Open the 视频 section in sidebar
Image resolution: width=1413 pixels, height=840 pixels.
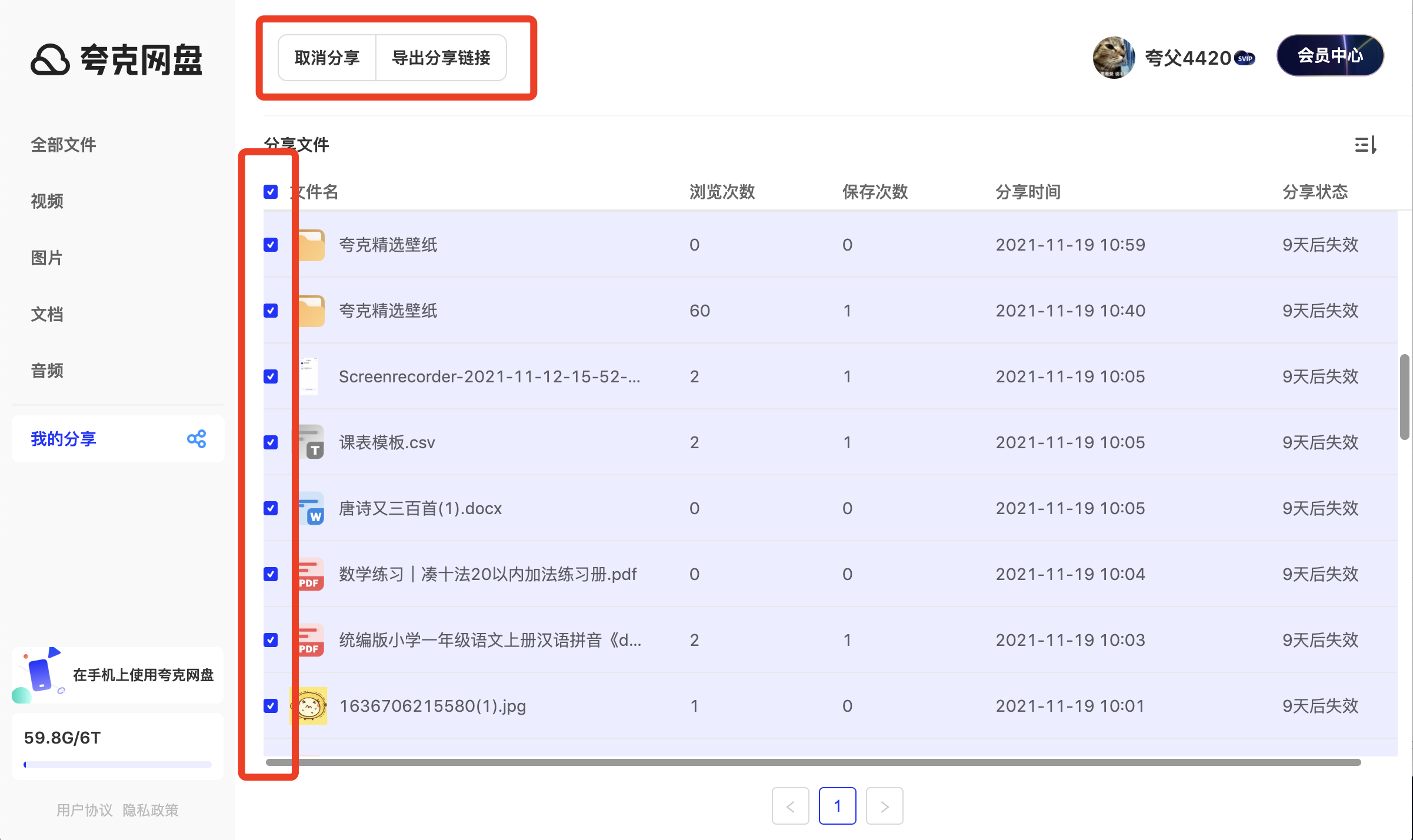pos(47,201)
